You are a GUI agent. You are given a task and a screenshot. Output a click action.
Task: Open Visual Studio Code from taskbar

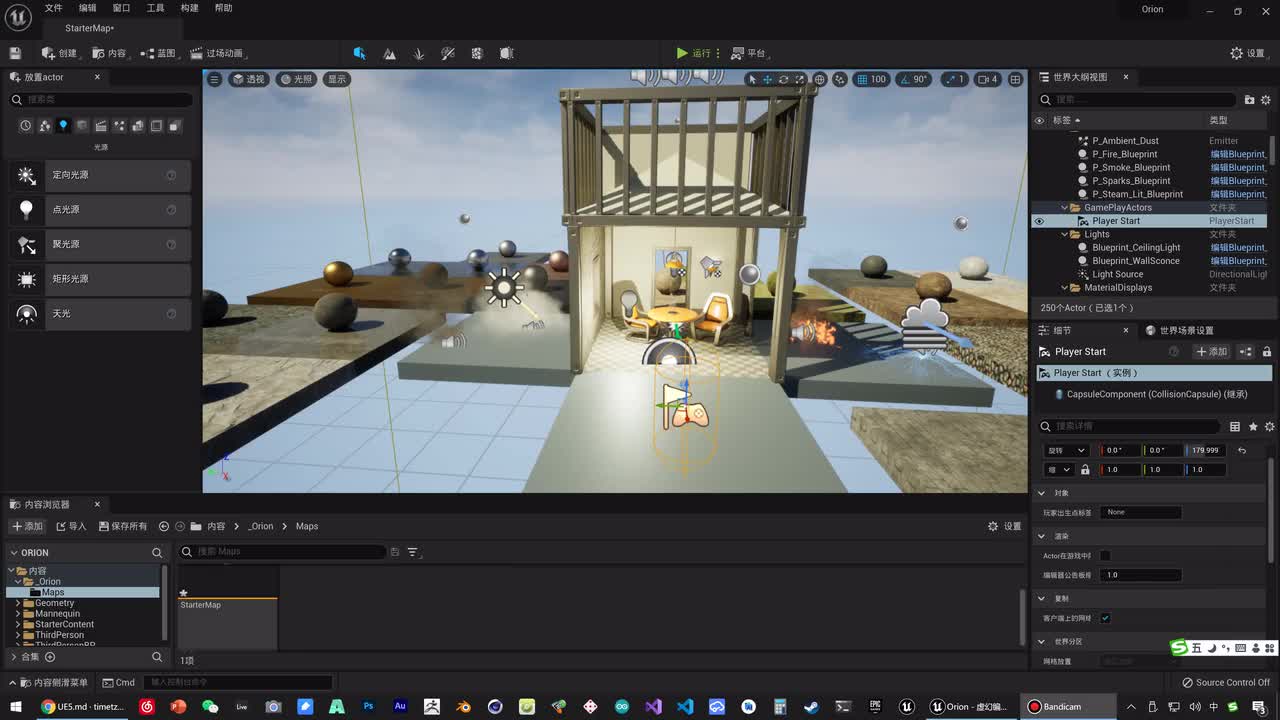[685, 707]
